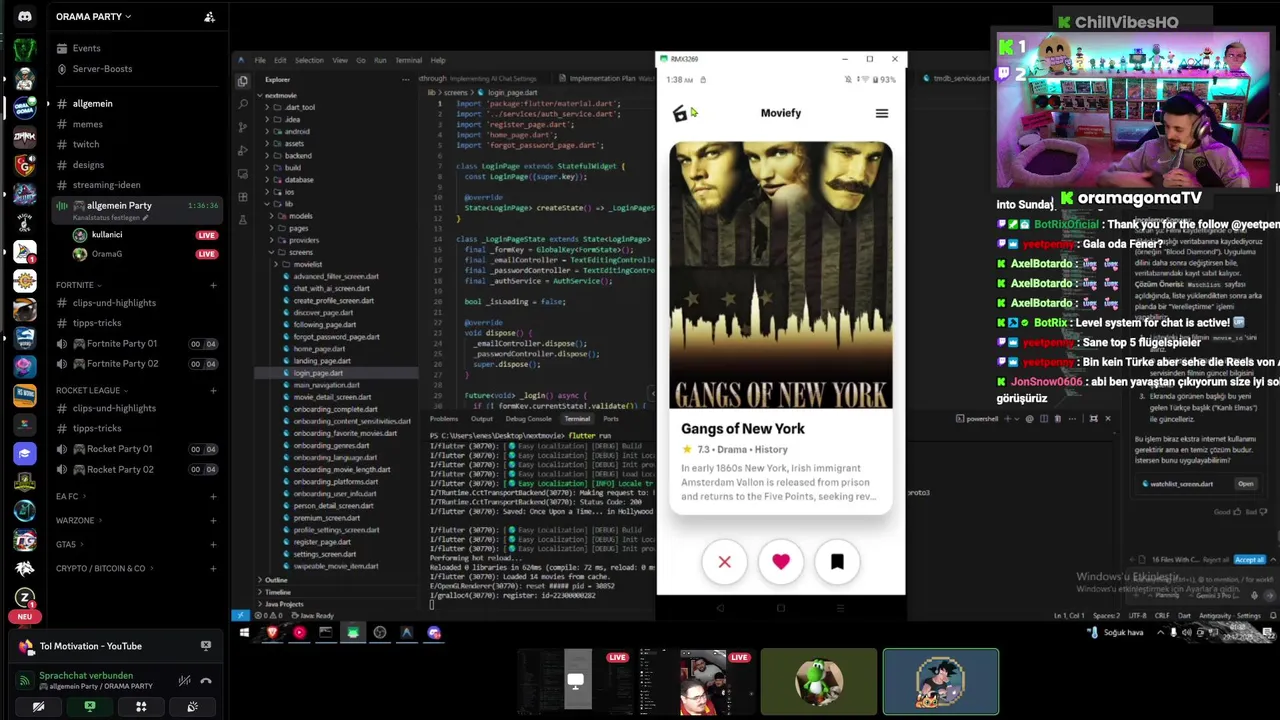Open the Terminal menu in the menu bar
1280x720 pixels.
tap(408, 60)
